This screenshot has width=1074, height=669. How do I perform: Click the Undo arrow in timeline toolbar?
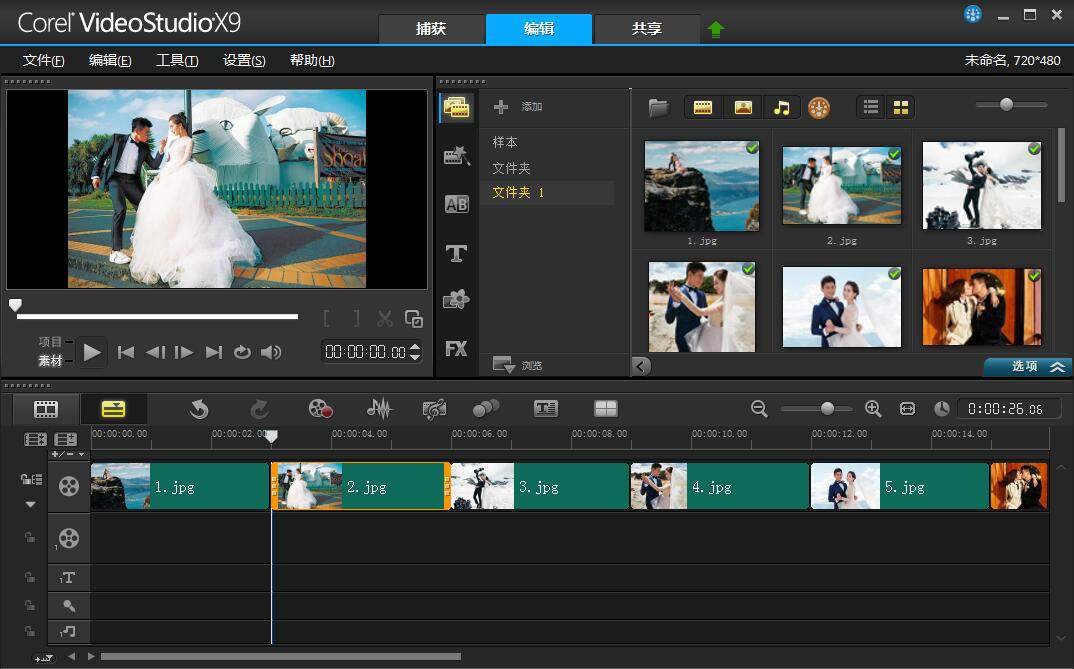pyautogui.click(x=199, y=408)
